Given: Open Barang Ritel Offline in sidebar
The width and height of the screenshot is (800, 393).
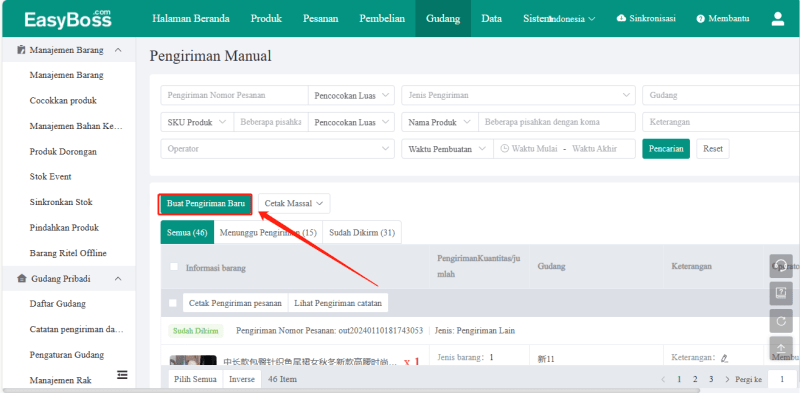Looking at the screenshot, I should coord(68,253).
